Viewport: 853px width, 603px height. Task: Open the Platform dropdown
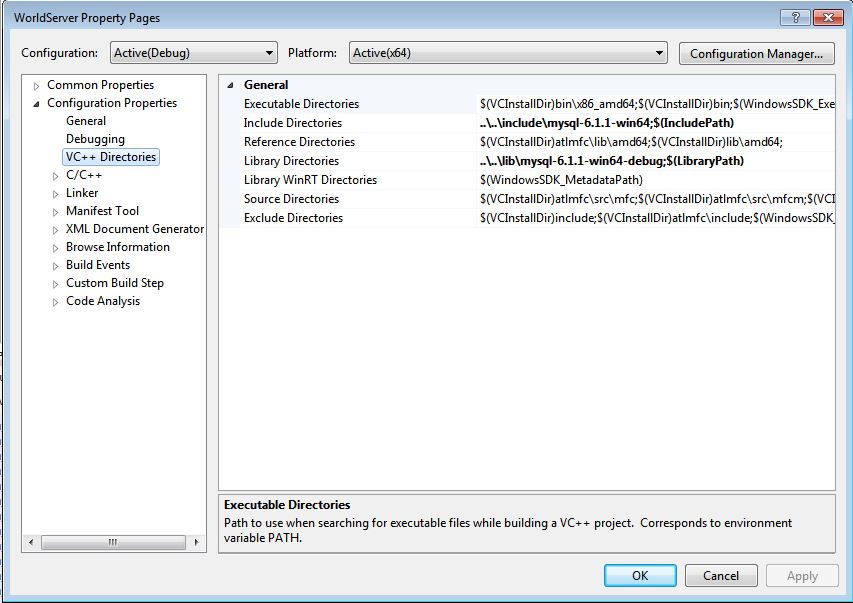(507, 53)
